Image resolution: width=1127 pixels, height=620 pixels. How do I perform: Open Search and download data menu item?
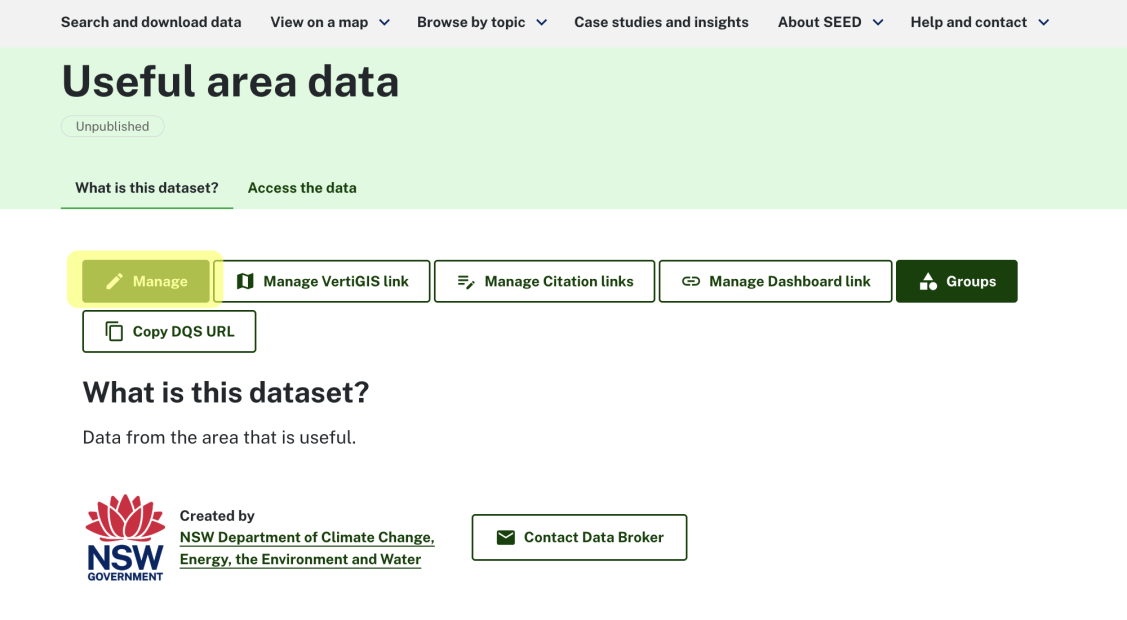coord(151,22)
